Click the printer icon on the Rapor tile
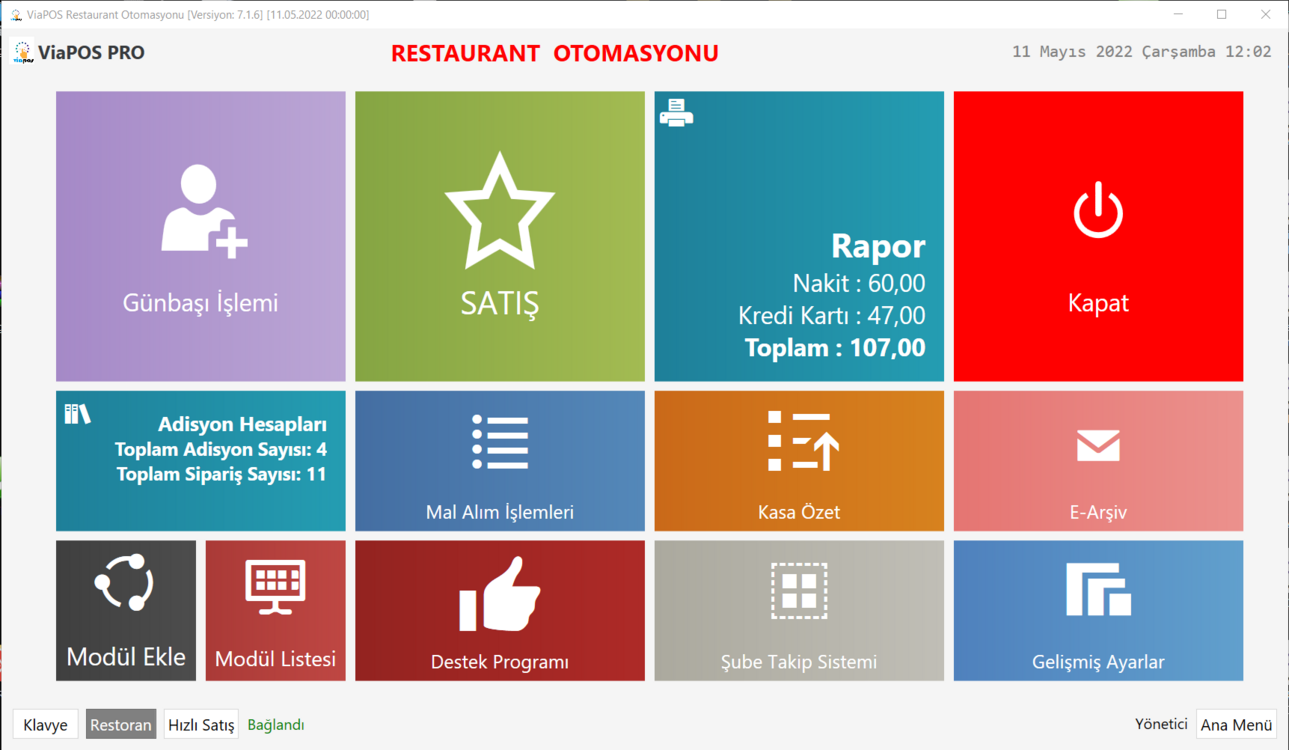The height and width of the screenshot is (750, 1289). click(676, 113)
